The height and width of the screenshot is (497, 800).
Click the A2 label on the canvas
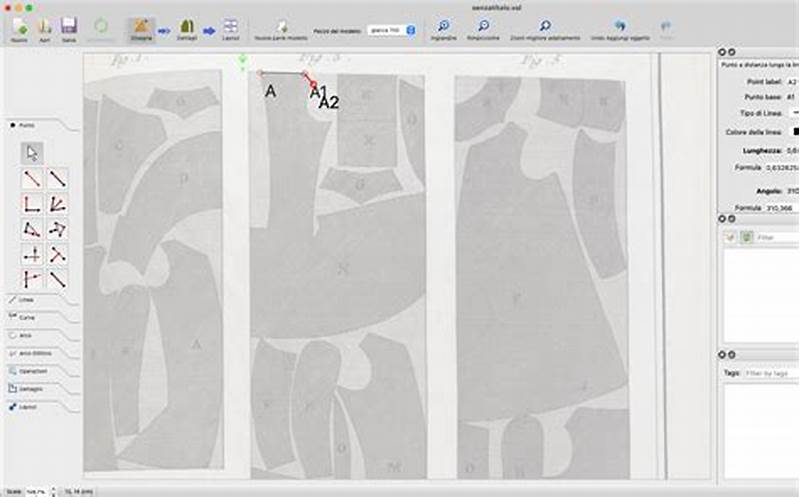point(329,103)
